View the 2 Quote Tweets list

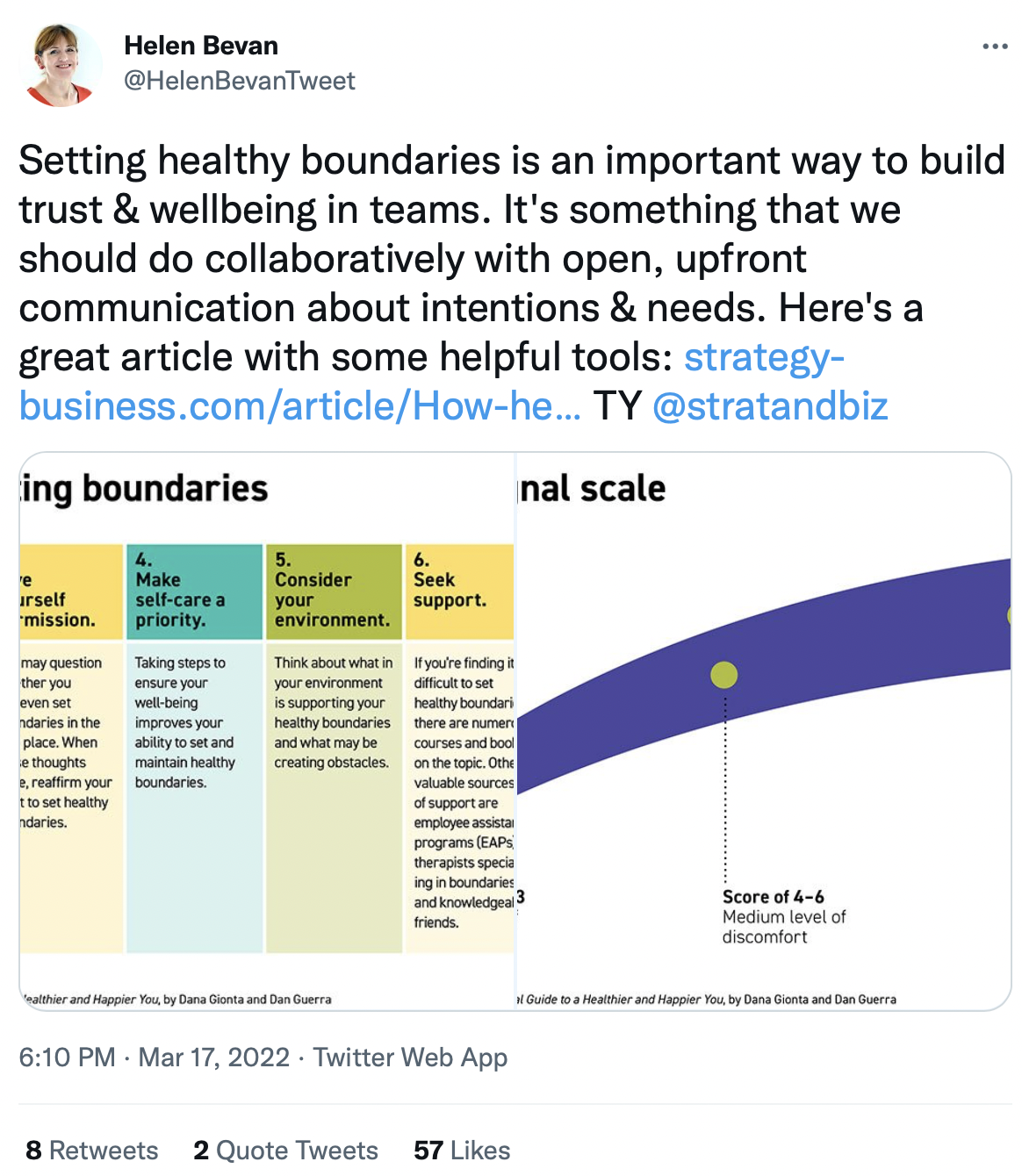pyautogui.click(x=285, y=1150)
